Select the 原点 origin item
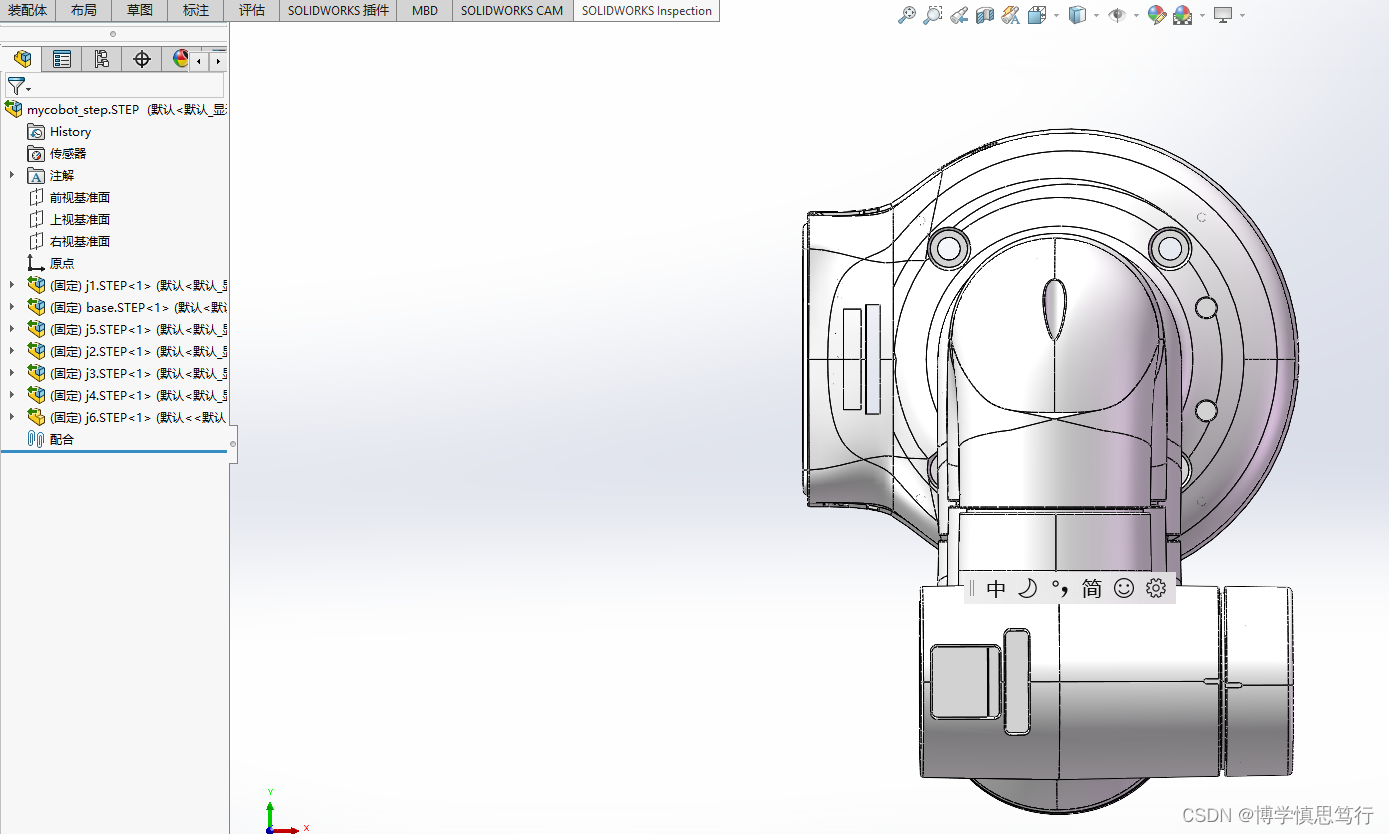Viewport: 1389px width, 834px height. [x=52, y=263]
